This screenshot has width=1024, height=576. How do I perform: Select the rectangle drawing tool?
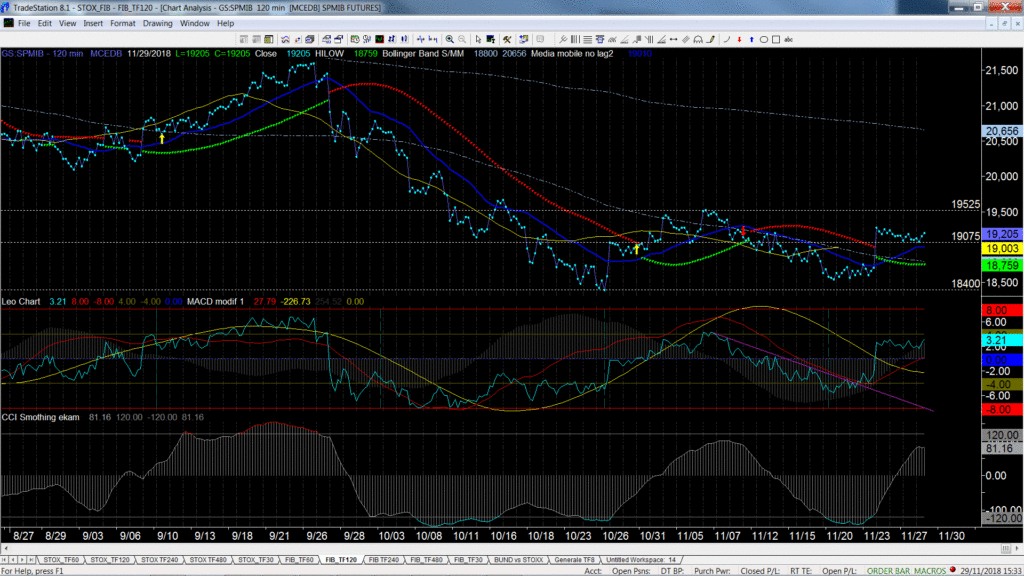pyautogui.click(x=776, y=39)
